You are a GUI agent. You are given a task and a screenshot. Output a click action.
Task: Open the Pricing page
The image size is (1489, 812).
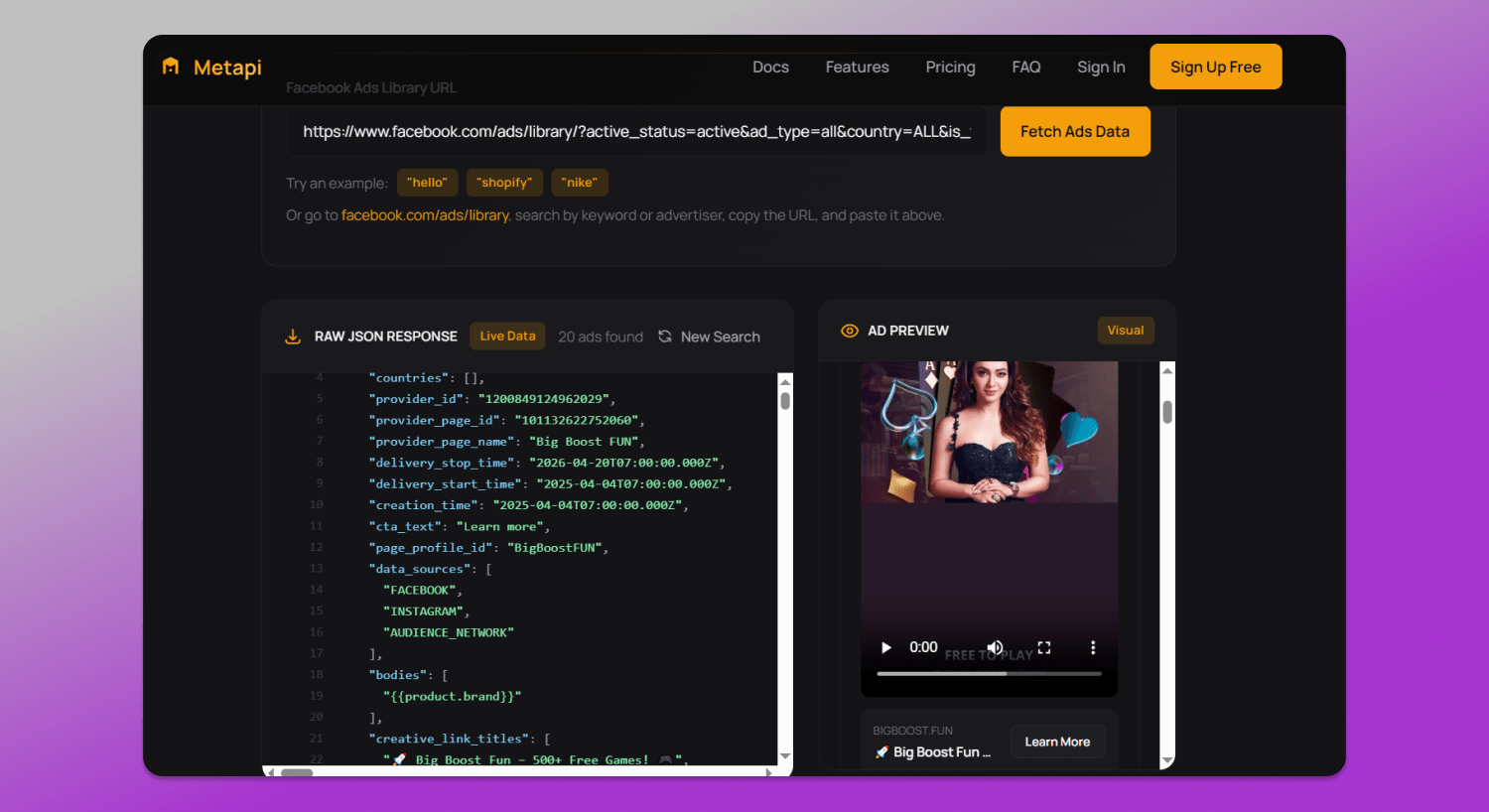pos(951,67)
